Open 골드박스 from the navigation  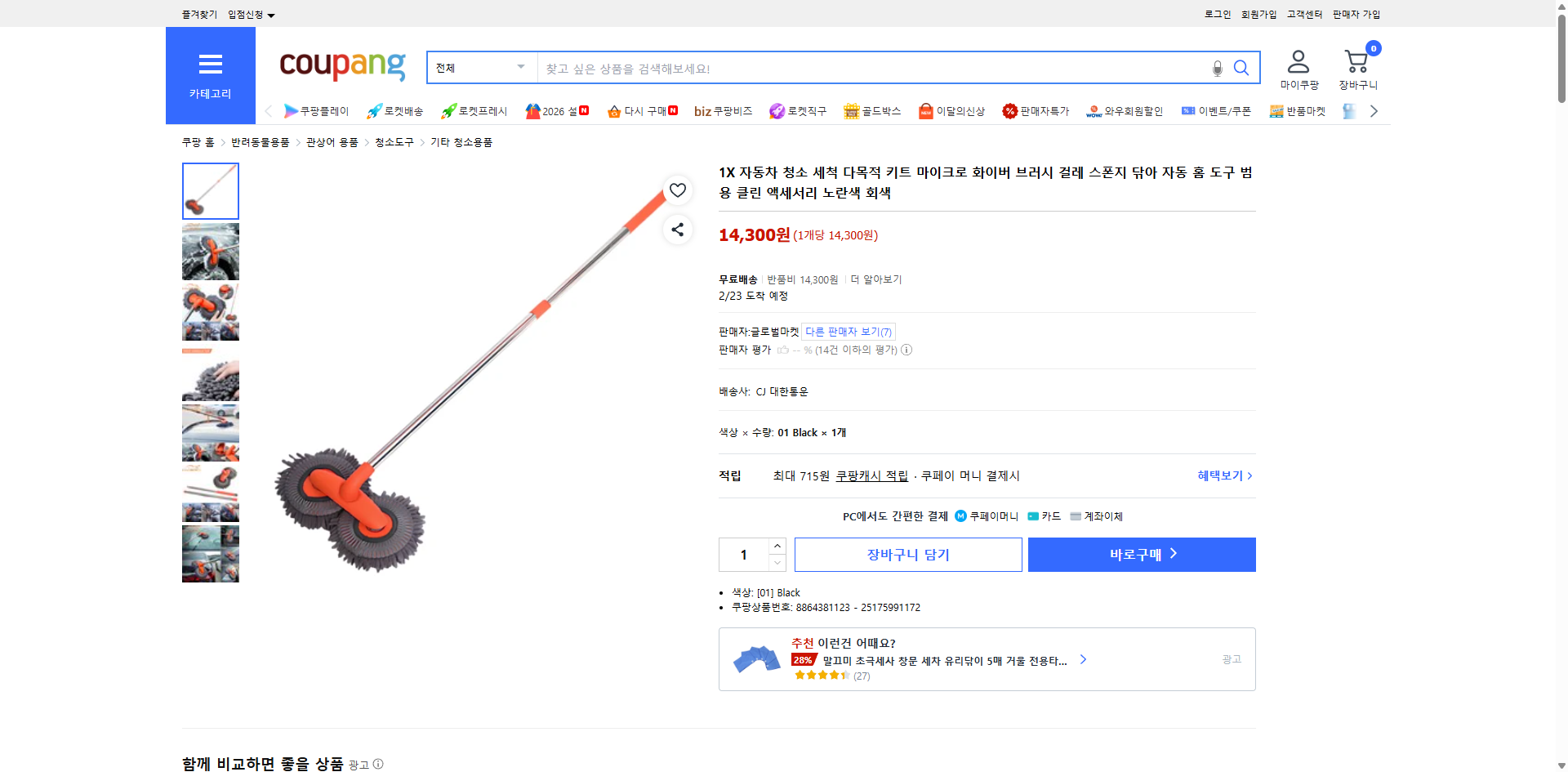click(872, 111)
